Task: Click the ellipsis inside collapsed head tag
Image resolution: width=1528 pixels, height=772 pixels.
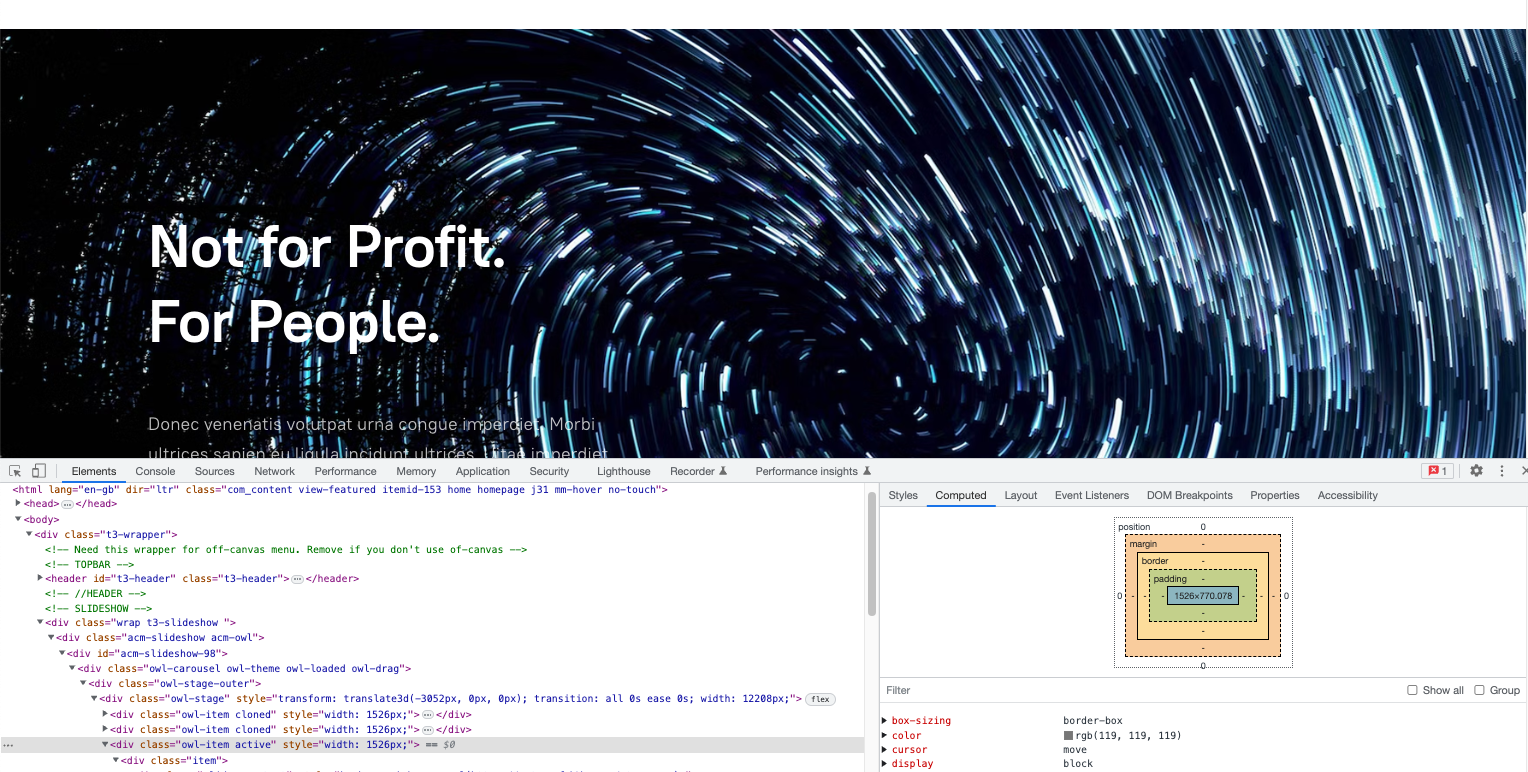Action: pyautogui.click(x=68, y=505)
